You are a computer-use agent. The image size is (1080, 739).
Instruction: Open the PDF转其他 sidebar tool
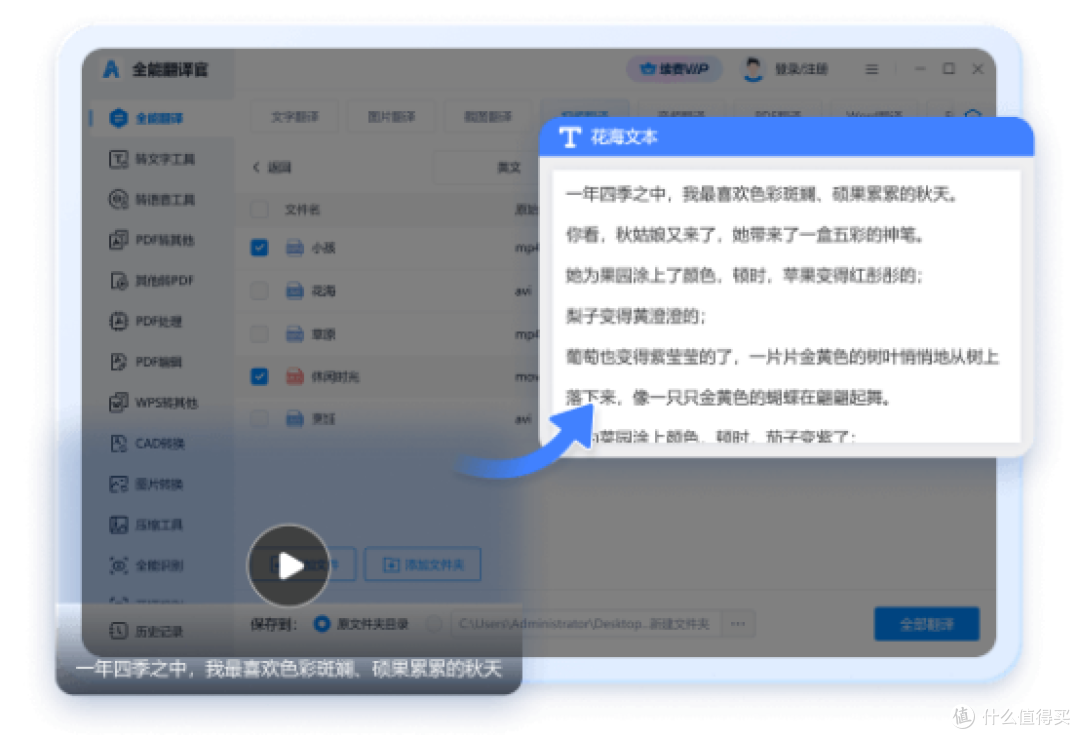(x=152, y=240)
